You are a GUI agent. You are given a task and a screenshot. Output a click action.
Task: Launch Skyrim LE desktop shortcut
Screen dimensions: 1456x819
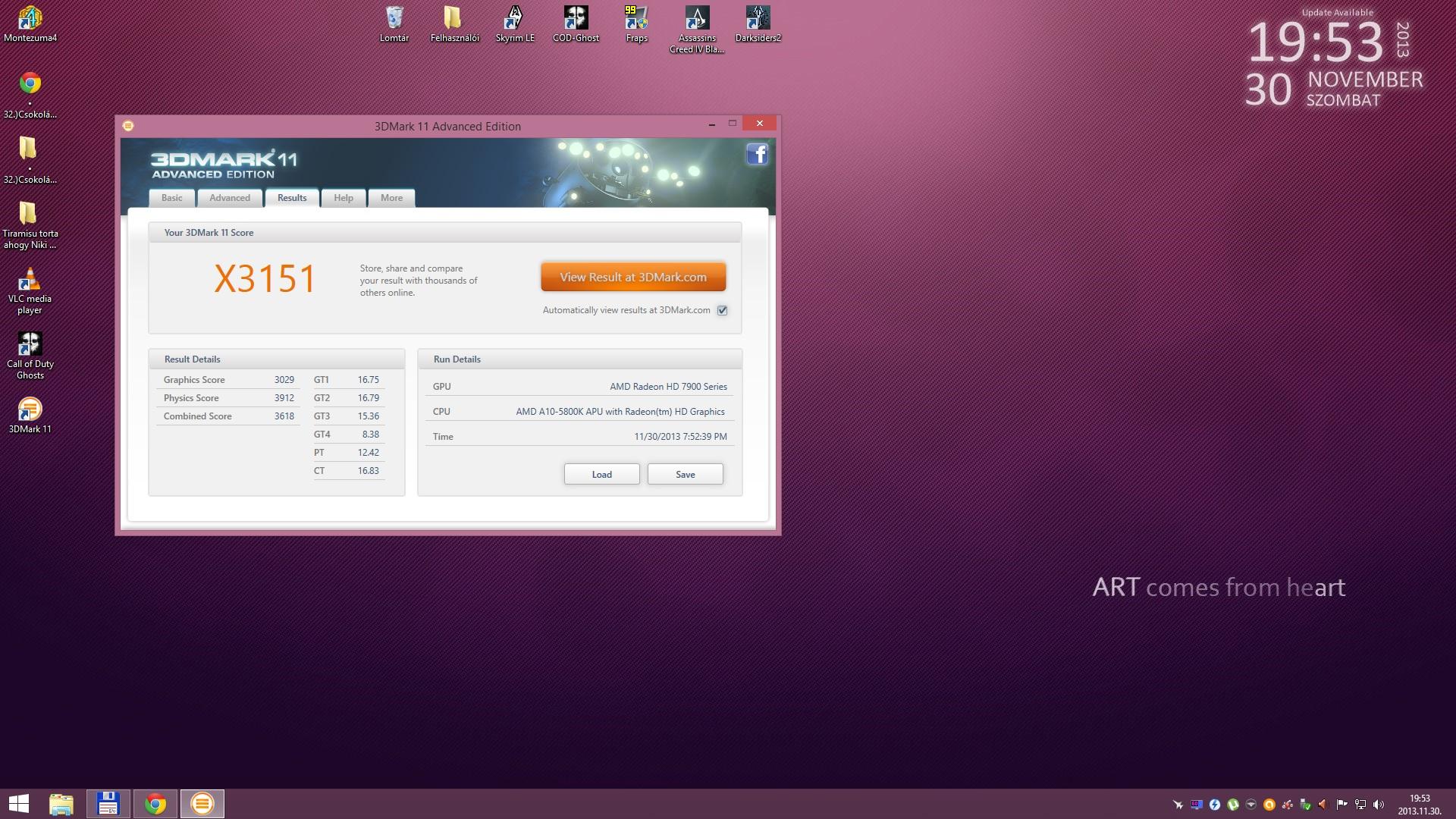[515, 19]
